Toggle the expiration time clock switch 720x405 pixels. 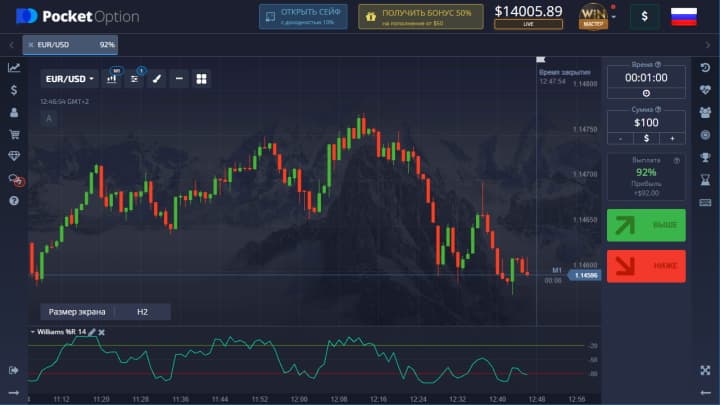[646, 92]
